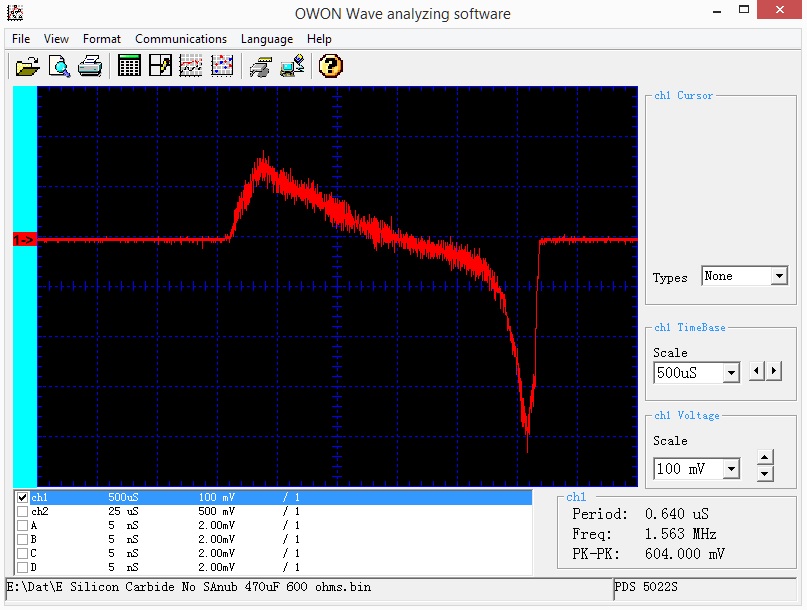Click the computer communication transfer icon
The height and width of the screenshot is (610, 807).
click(x=292, y=66)
